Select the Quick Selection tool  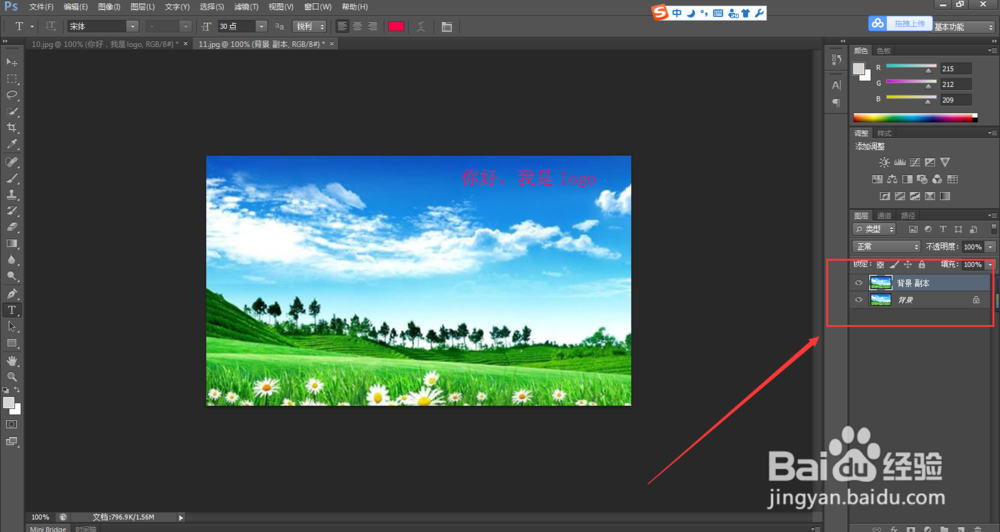[11, 112]
